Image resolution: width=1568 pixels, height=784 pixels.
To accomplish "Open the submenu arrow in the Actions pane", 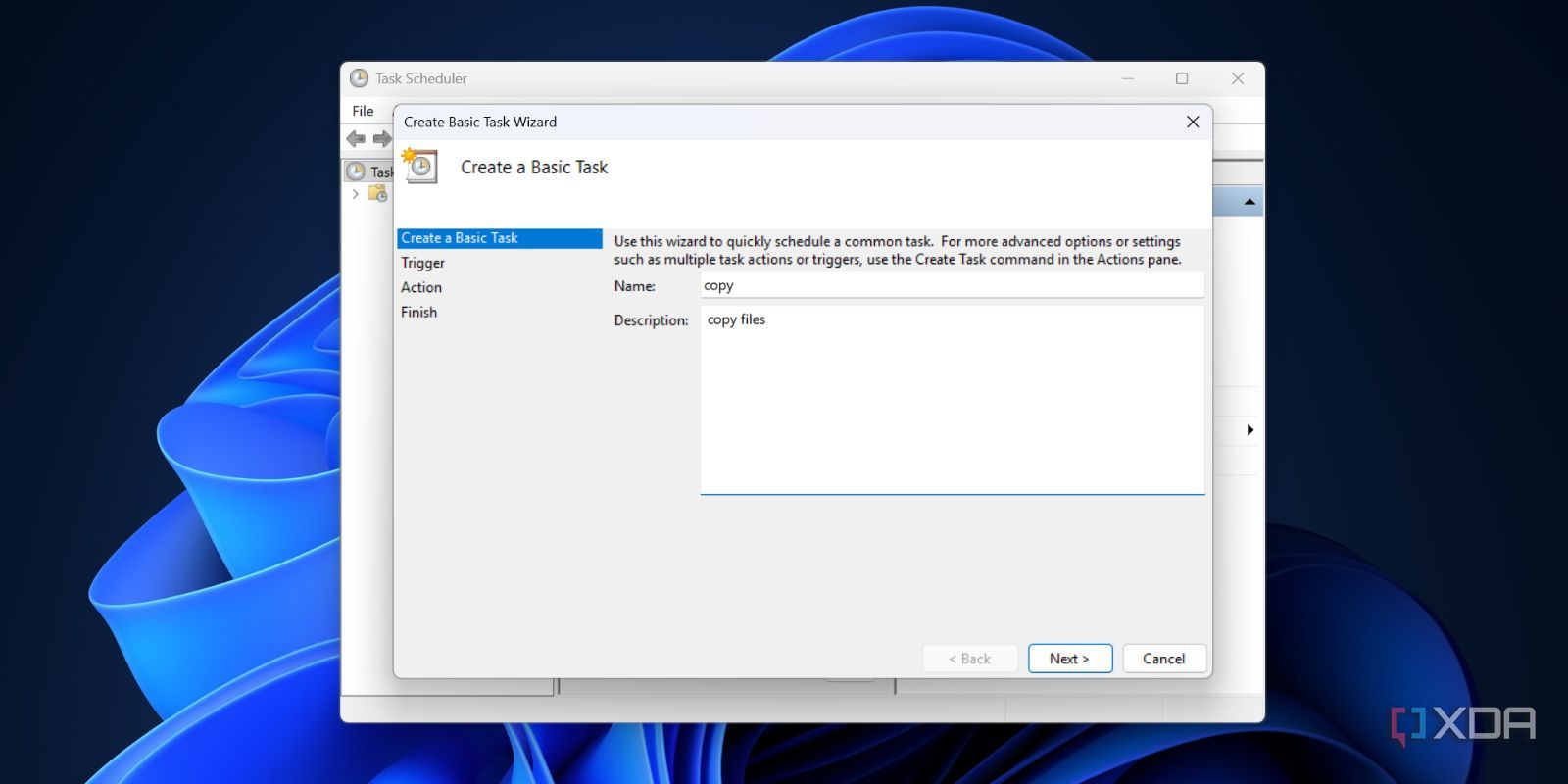I will 1249,430.
